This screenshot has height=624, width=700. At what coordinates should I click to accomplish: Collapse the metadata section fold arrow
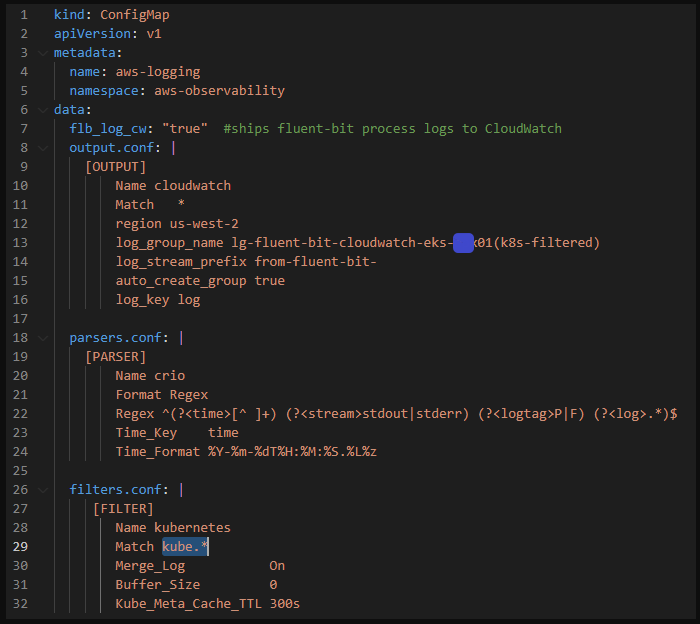pyautogui.click(x=42, y=52)
